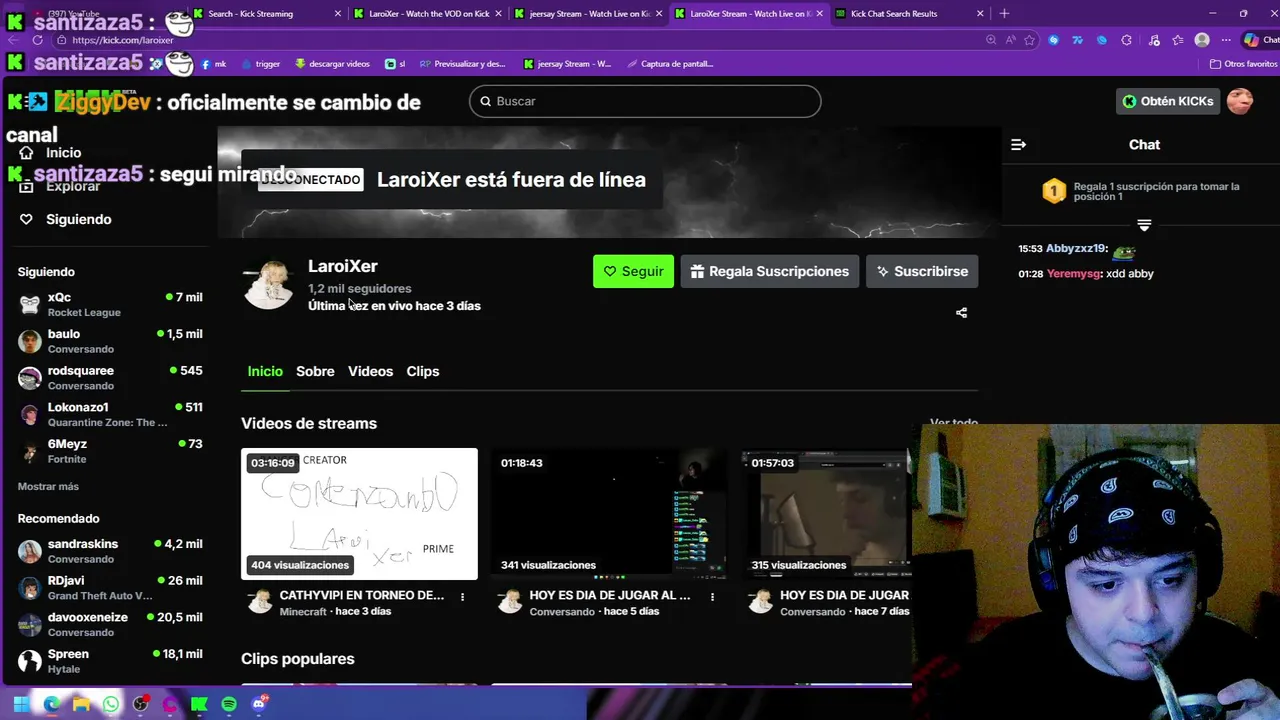Expand the chat leaderboard chevron
The height and width of the screenshot is (720, 1280).
(x=1144, y=225)
